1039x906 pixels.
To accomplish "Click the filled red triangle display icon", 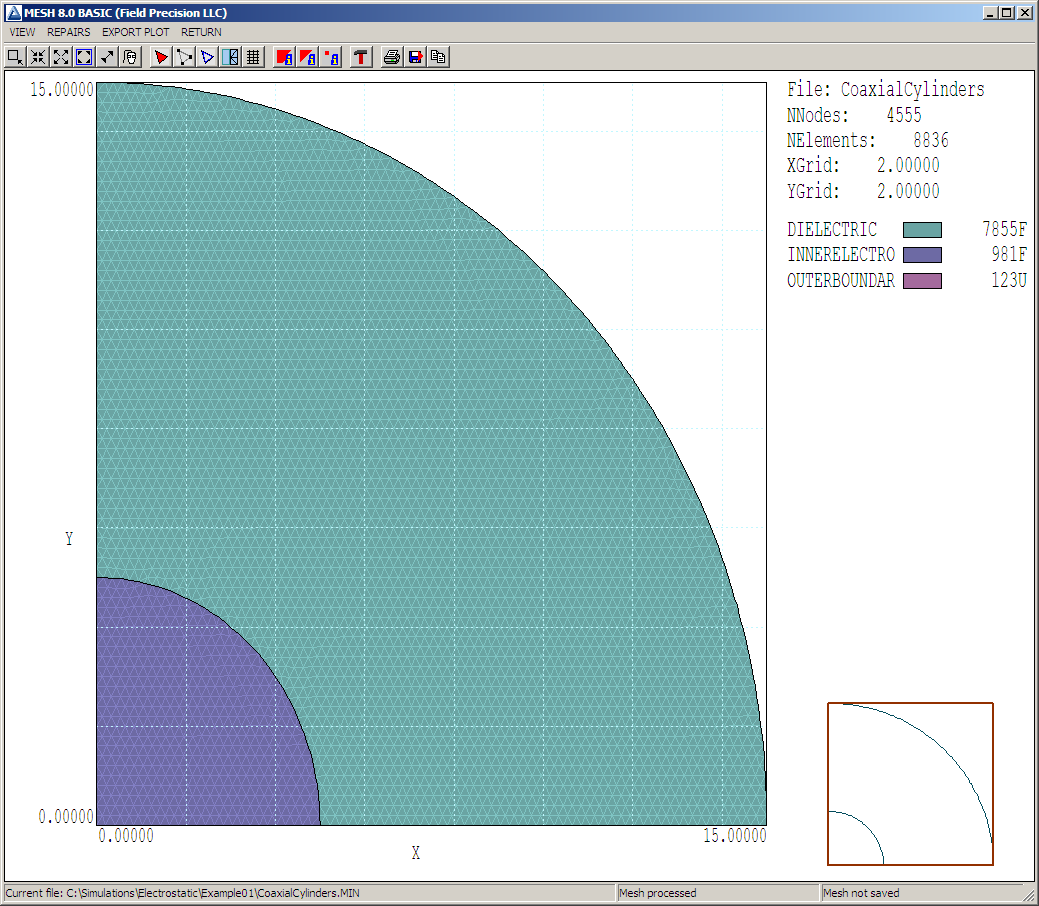I will pos(161,57).
